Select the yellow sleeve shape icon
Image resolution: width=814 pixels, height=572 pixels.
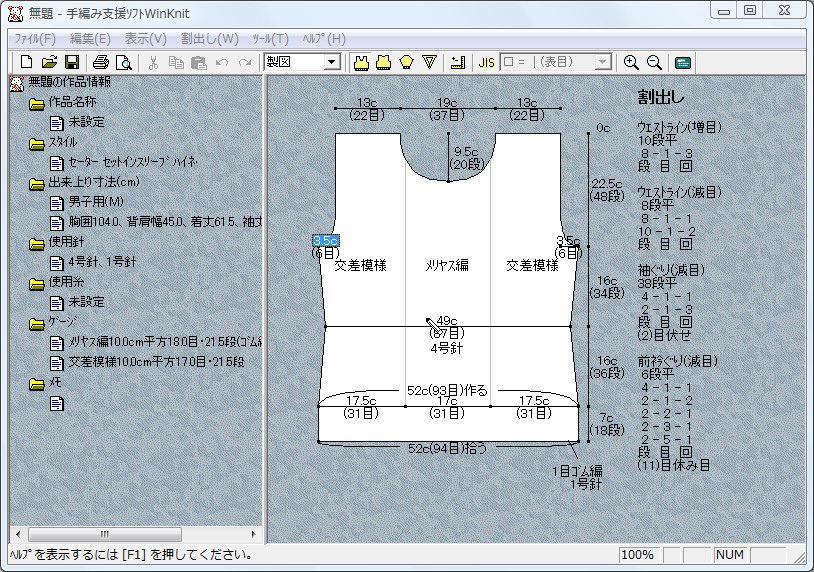click(406, 62)
